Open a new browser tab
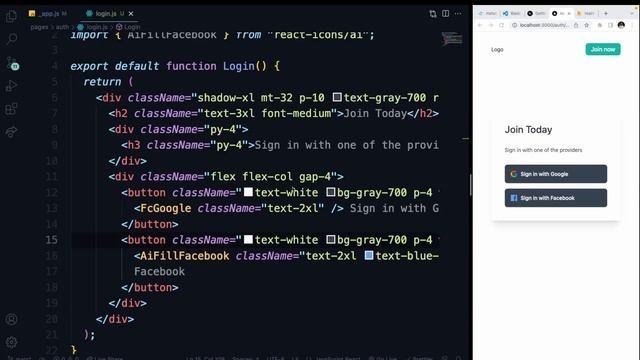Screen dimensions: 640x360 [x=606, y=13]
